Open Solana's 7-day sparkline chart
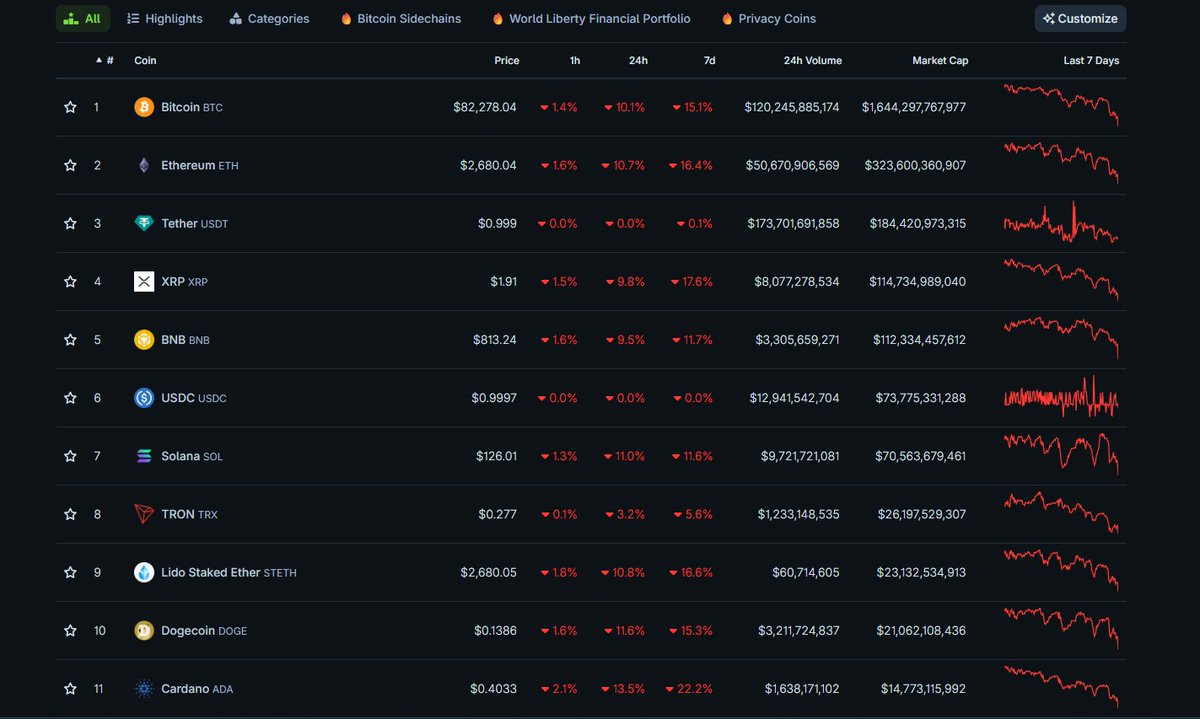 coord(1061,454)
